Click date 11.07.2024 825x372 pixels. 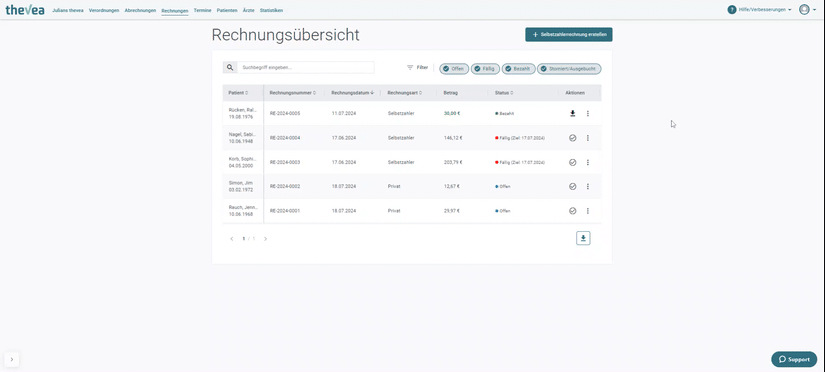344,114
